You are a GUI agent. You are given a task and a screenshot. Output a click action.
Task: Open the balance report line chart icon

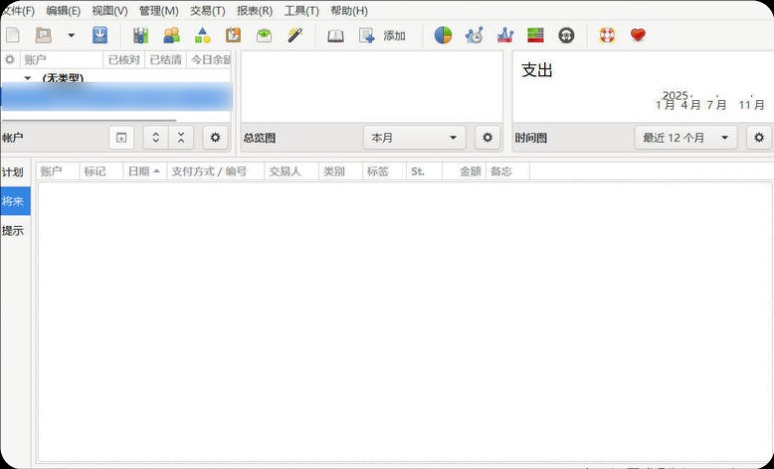coord(505,36)
